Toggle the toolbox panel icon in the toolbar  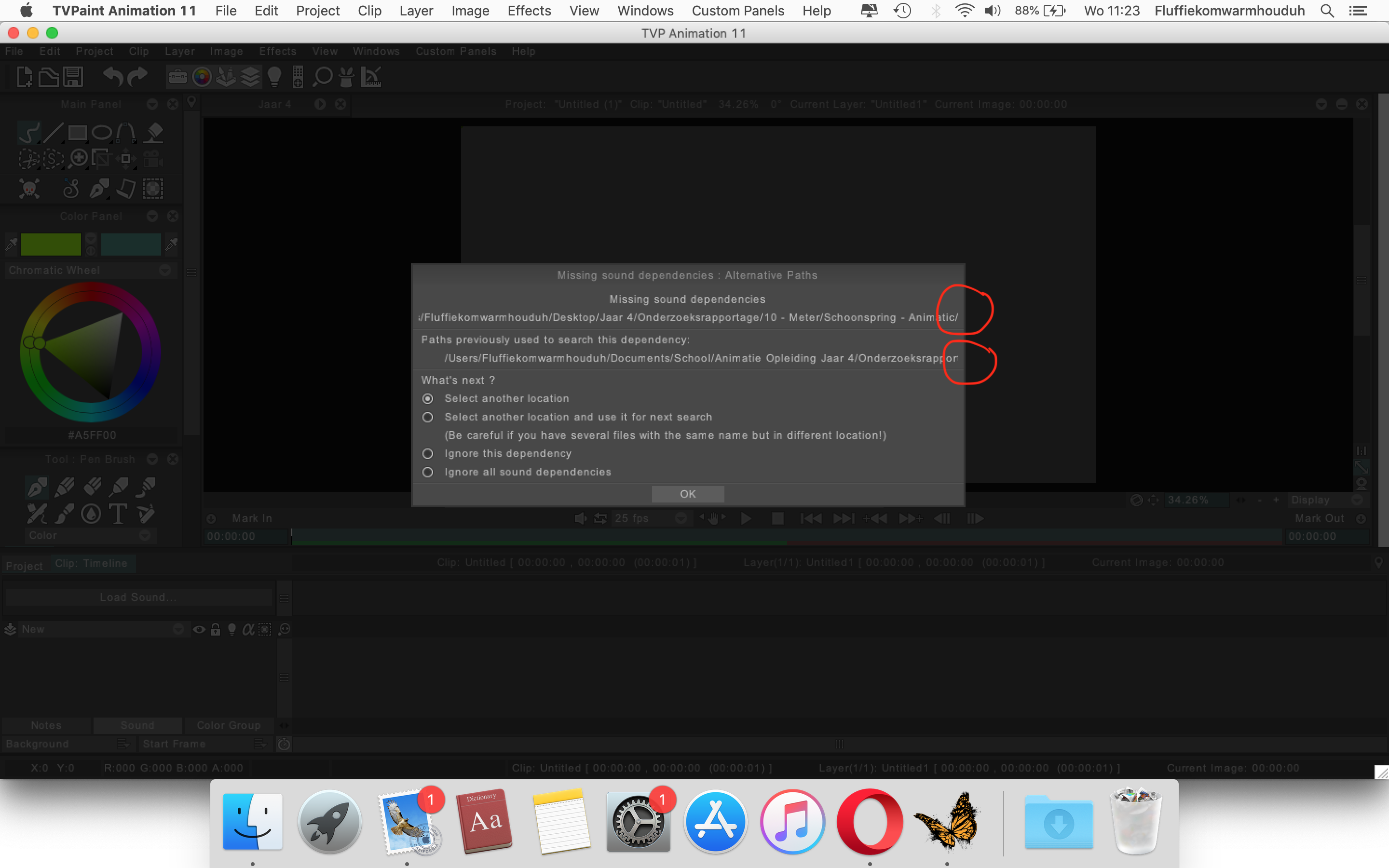tap(178, 76)
